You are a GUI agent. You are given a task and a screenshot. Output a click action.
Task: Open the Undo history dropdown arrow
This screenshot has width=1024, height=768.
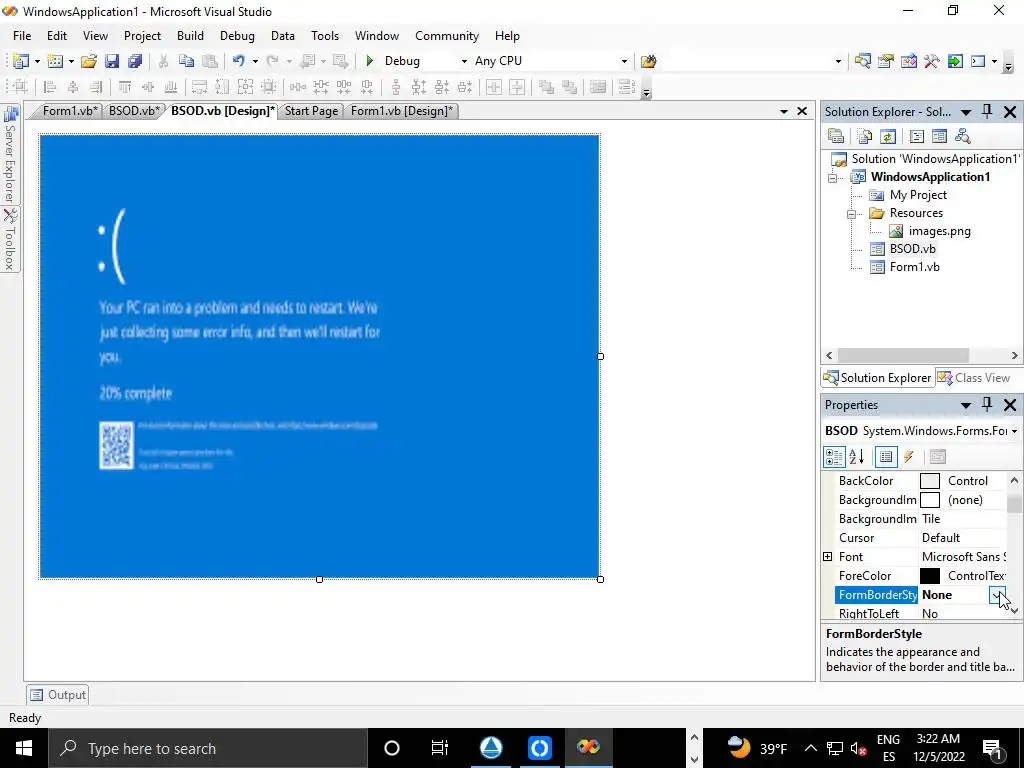(255, 61)
